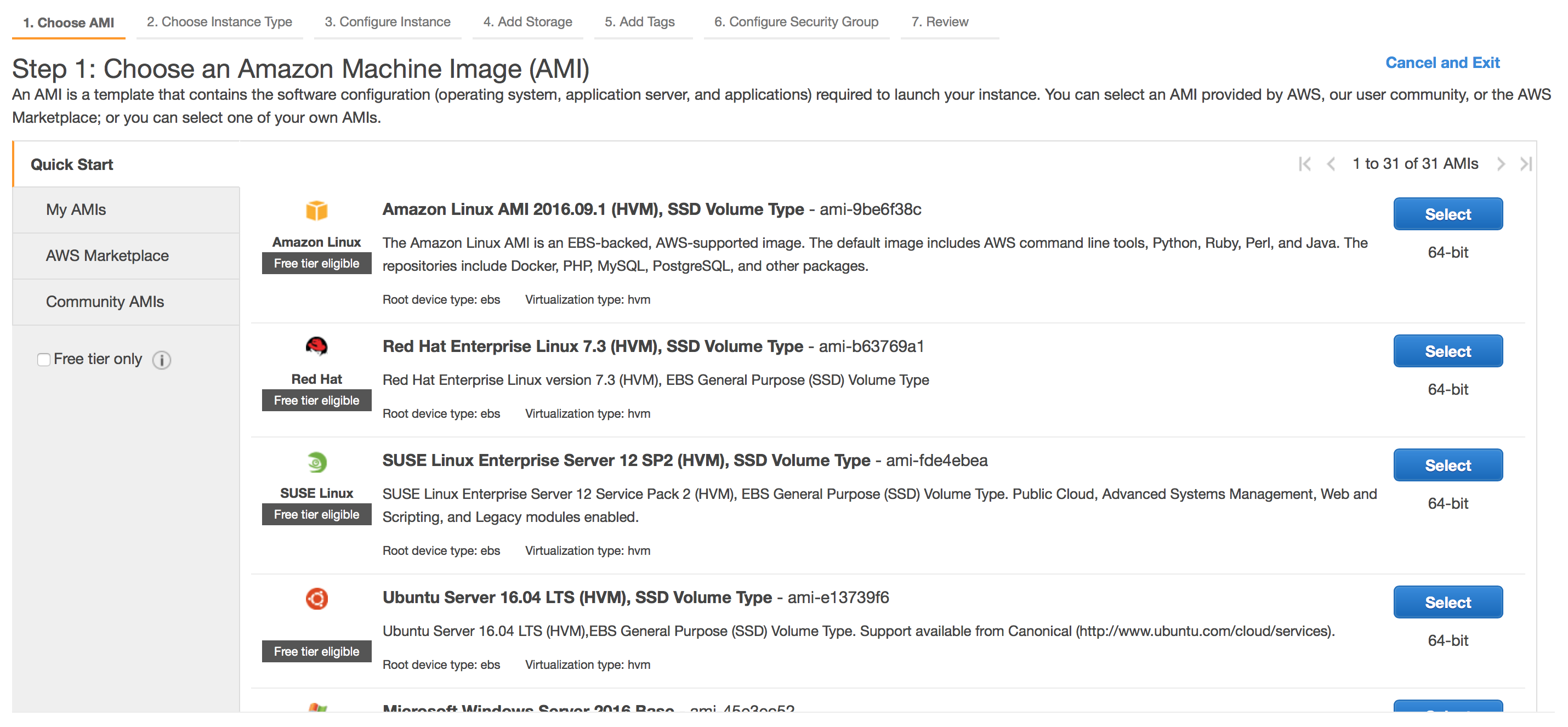1568x727 pixels.
Task: Click Free tier eligible badge under Amazon Linux
Action: tap(316, 264)
